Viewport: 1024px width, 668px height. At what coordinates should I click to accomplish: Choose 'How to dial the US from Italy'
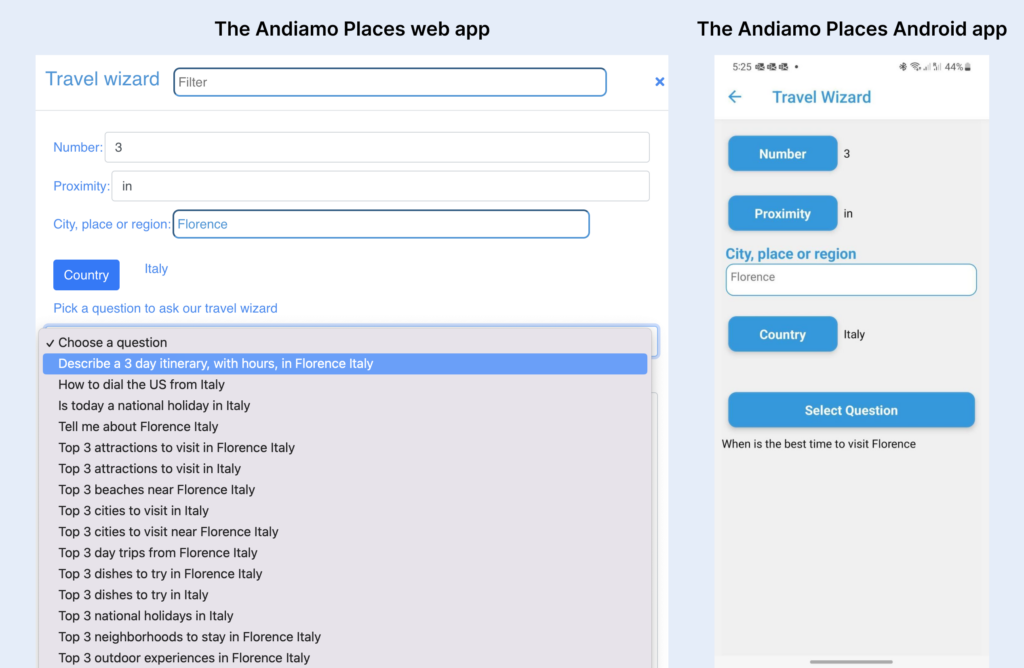point(142,384)
